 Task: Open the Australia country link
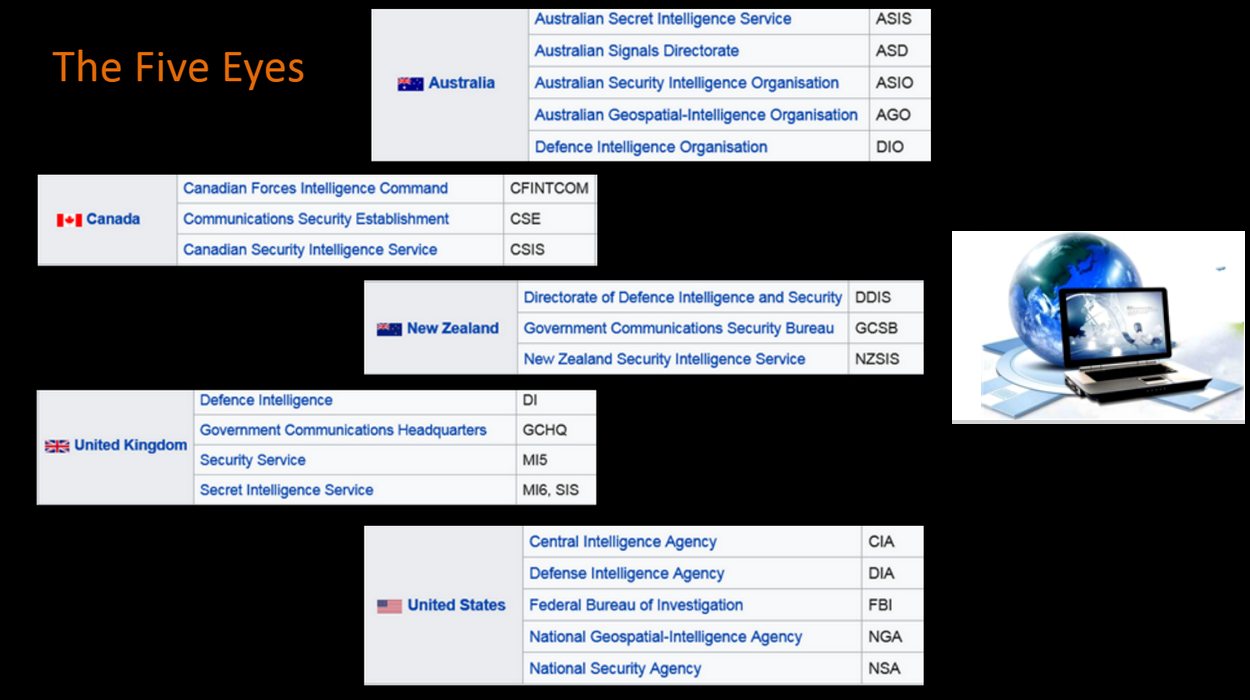(x=461, y=83)
